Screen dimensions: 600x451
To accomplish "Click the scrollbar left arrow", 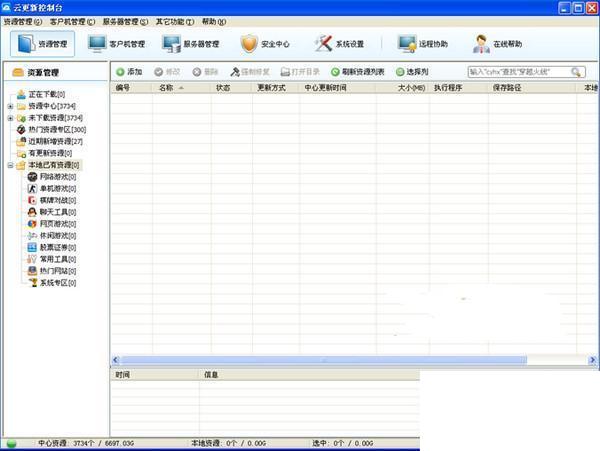I will click(116, 360).
